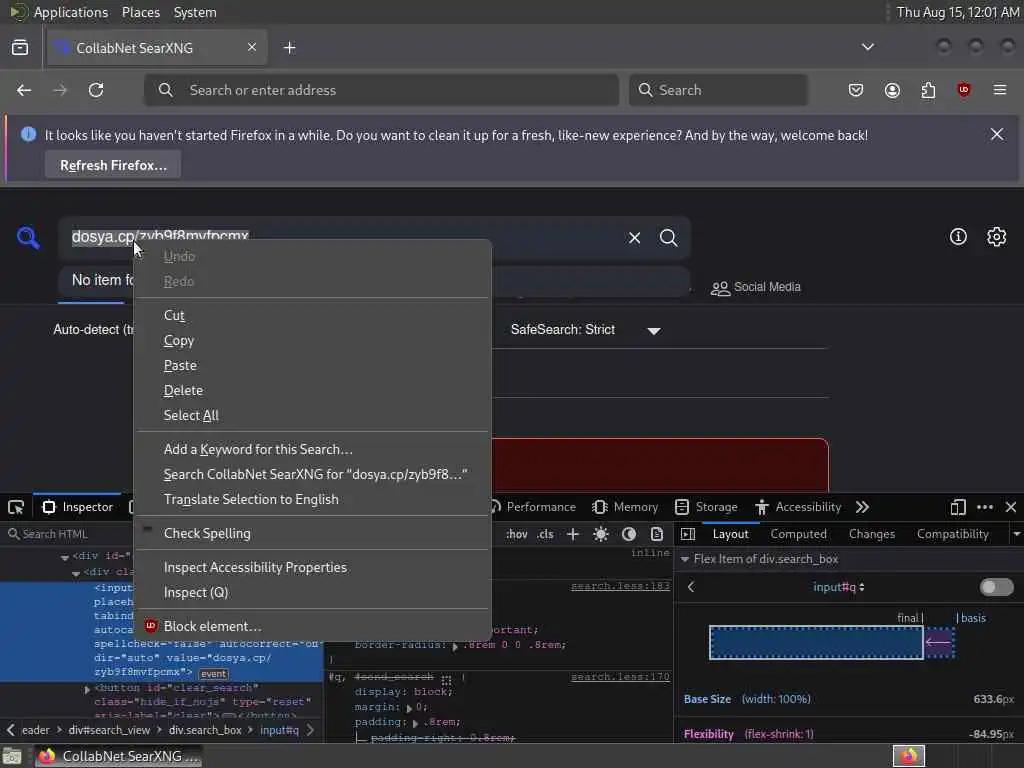
Task: Open the Storage panel tab
Action: tap(706, 507)
